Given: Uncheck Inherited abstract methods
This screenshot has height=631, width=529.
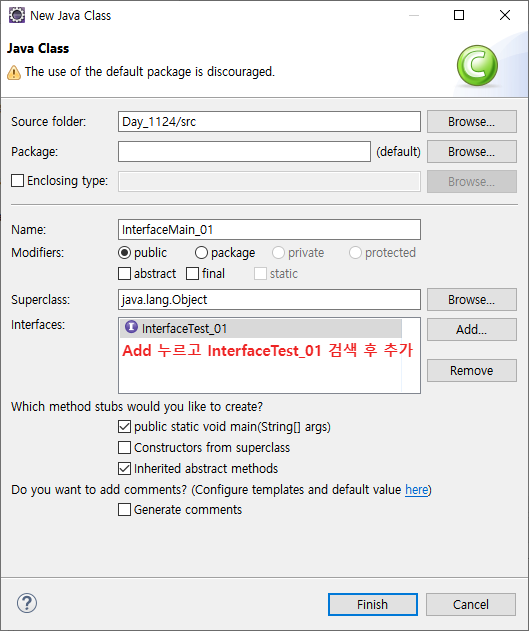Looking at the screenshot, I should [125, 468].
